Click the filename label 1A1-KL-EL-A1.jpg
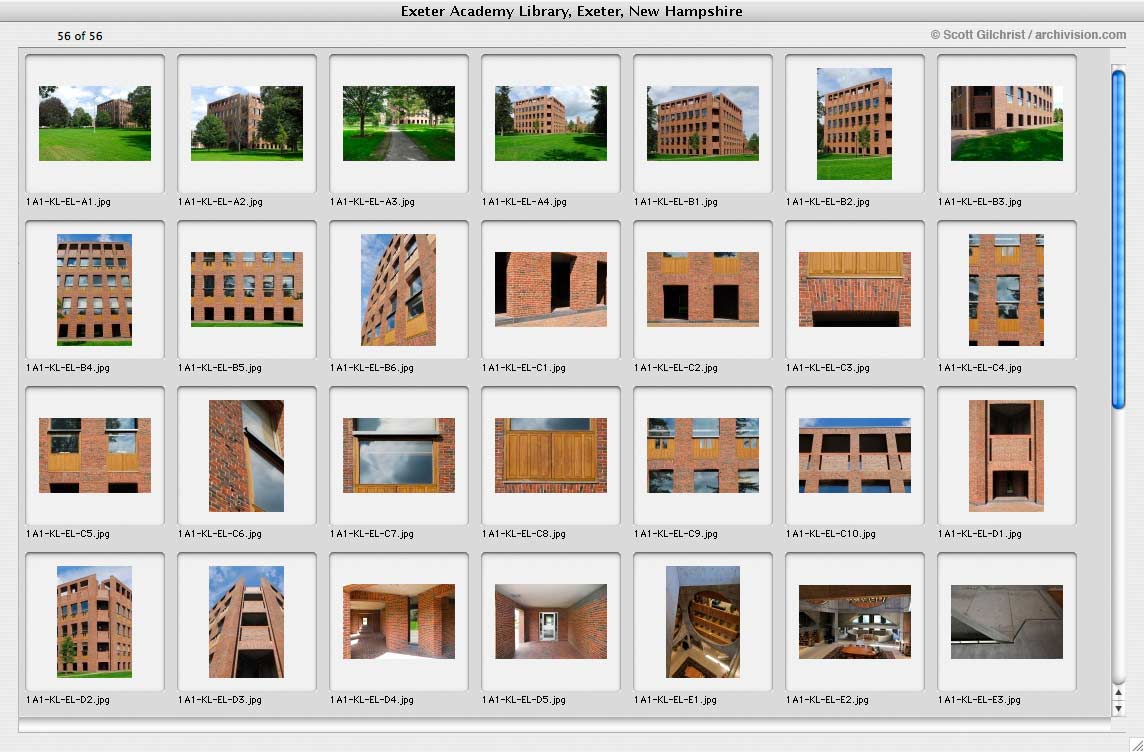This screenshot has width=1144, height=752. click(69, 202)
